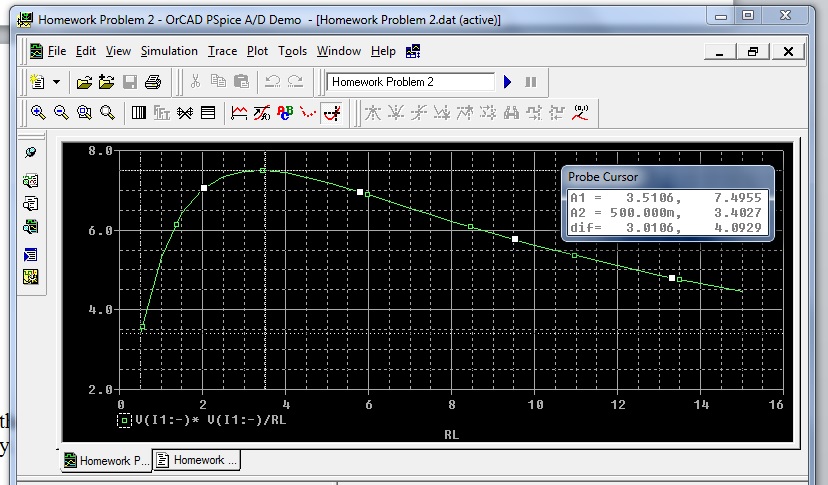This screenshot has width=828, height=485.
Task: Click the Zoom Out magnifier
Action: (x=61, y=112)
